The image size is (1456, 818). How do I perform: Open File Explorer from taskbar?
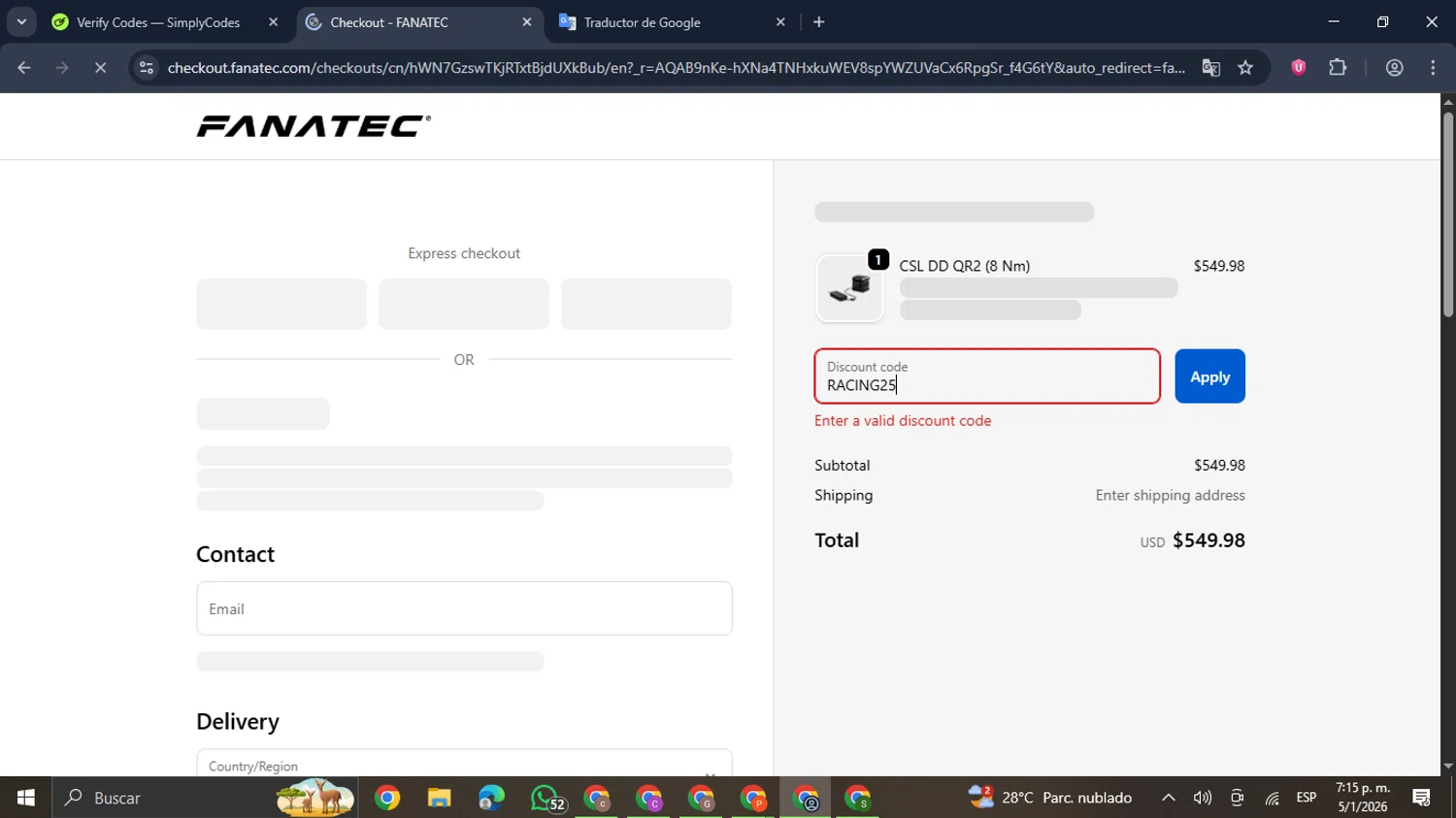click(440, 798)
